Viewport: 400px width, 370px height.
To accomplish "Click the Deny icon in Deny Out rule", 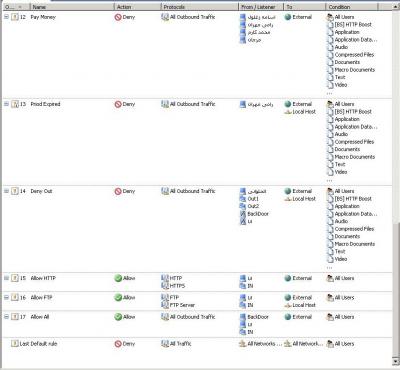I will coord(118,191).
